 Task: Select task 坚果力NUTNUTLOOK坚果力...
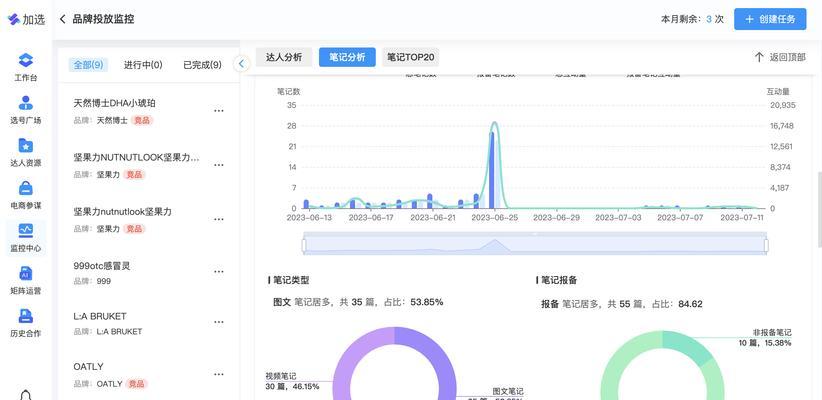point(136,157)
